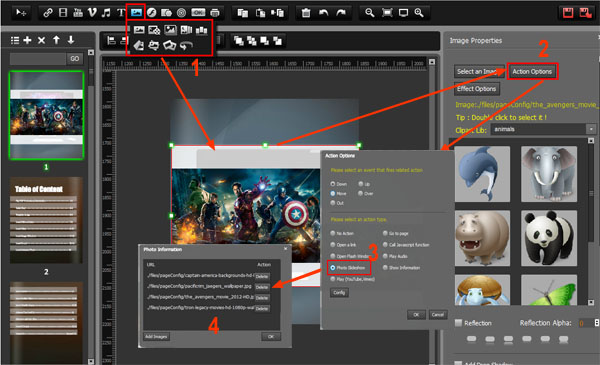Pick the elephant clipart
This screenshot has height=365, width=600.
[549, 174]
